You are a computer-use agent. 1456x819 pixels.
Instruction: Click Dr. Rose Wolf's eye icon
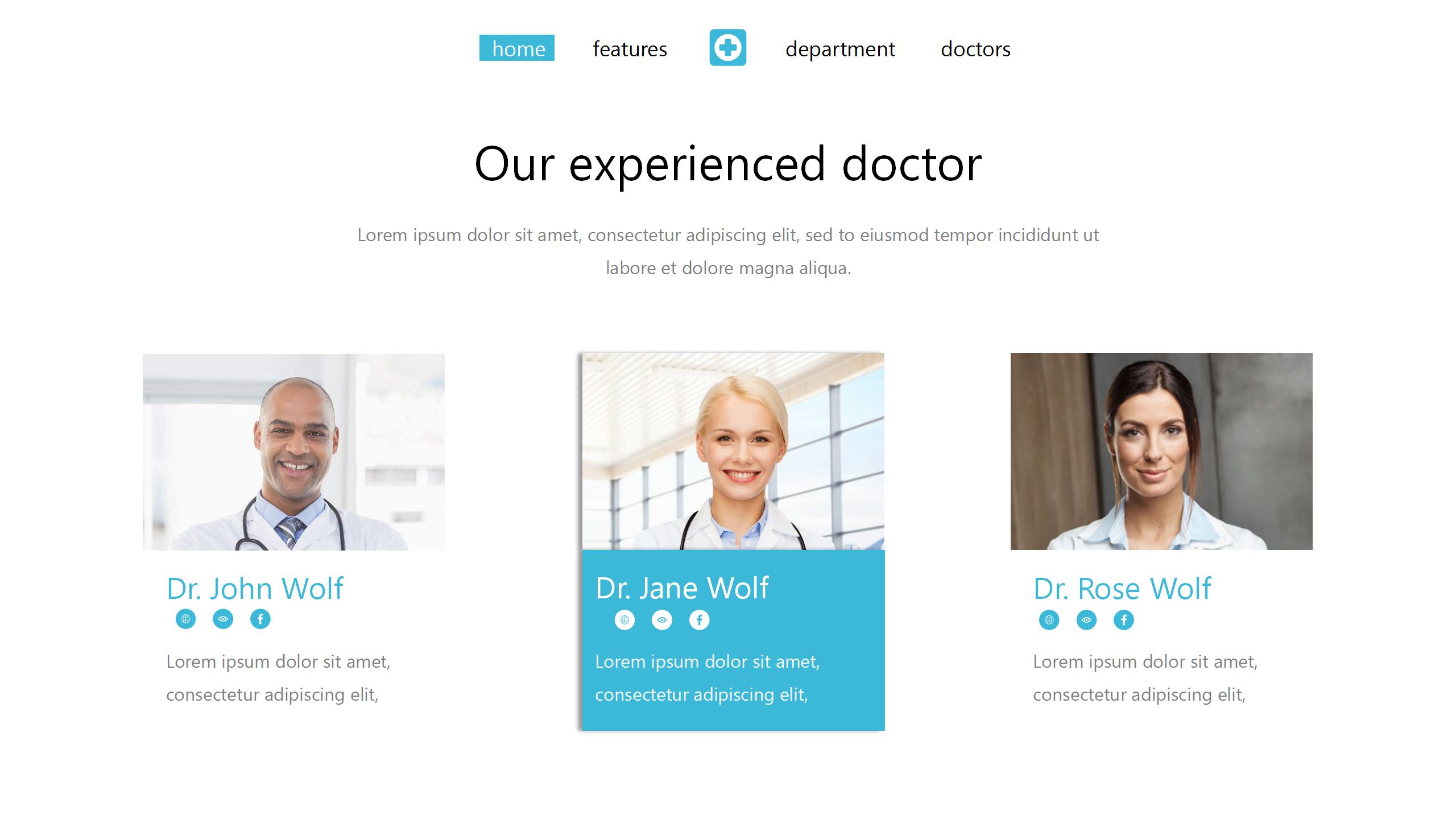(x=1086, y=620)
